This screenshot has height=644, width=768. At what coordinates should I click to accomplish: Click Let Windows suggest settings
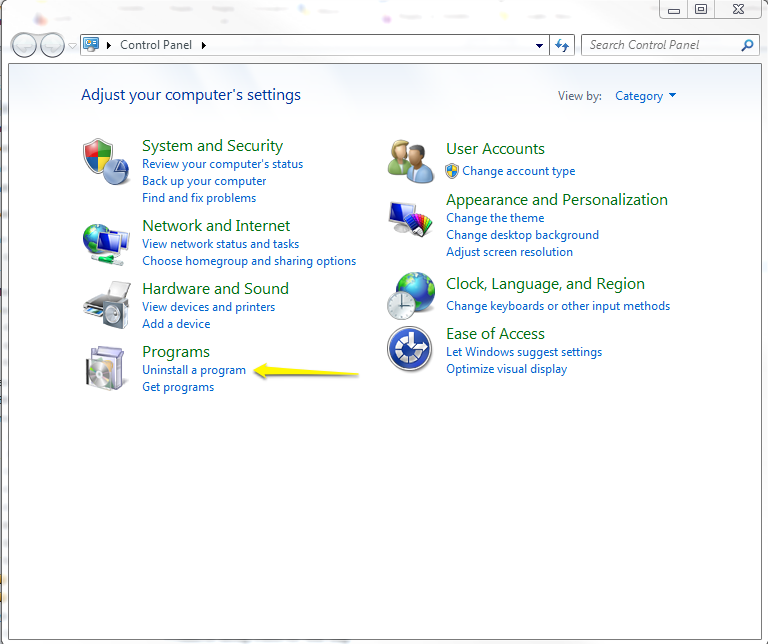point(524,352)
